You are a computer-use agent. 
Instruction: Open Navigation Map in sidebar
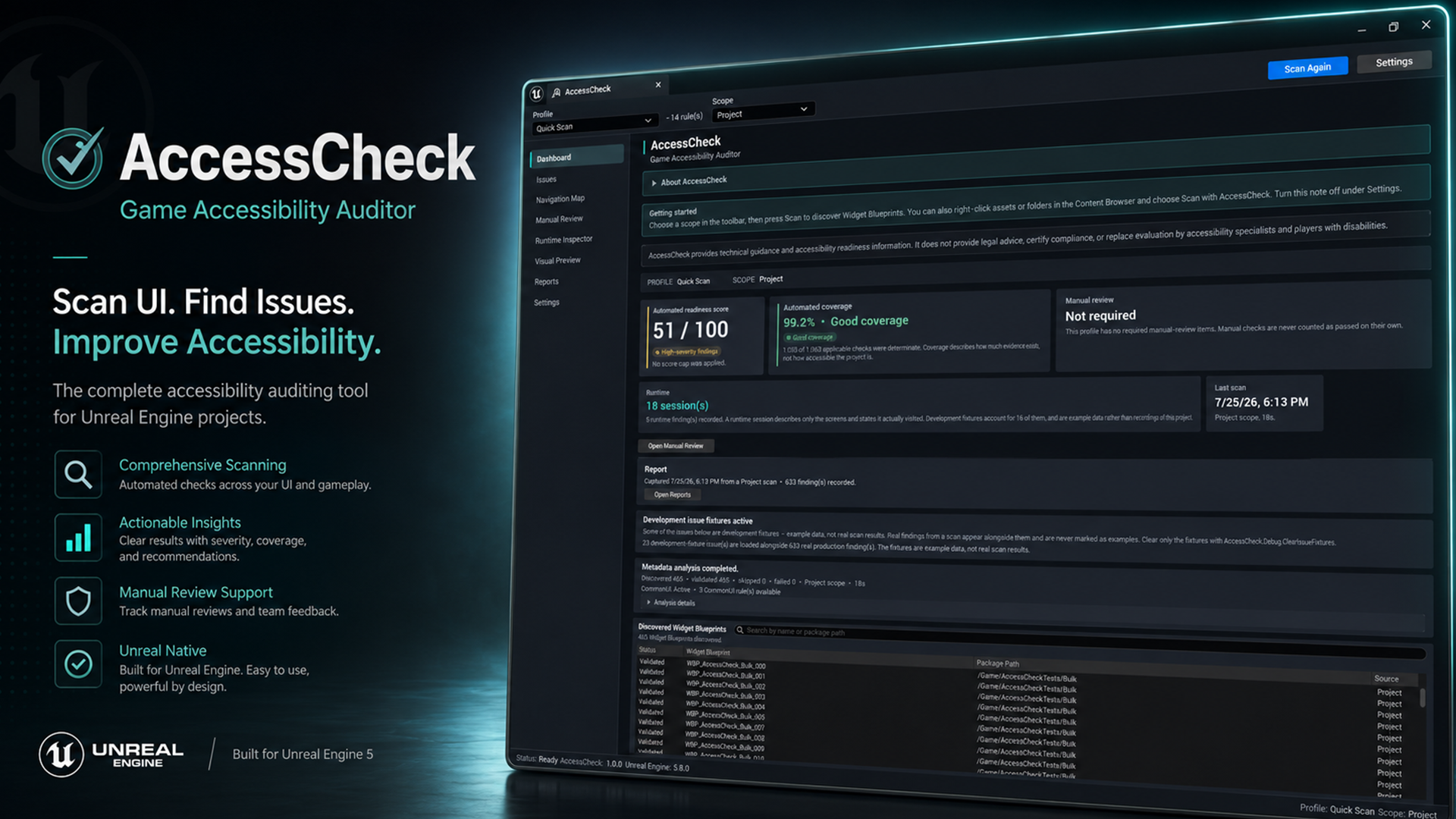click(560, 199)
